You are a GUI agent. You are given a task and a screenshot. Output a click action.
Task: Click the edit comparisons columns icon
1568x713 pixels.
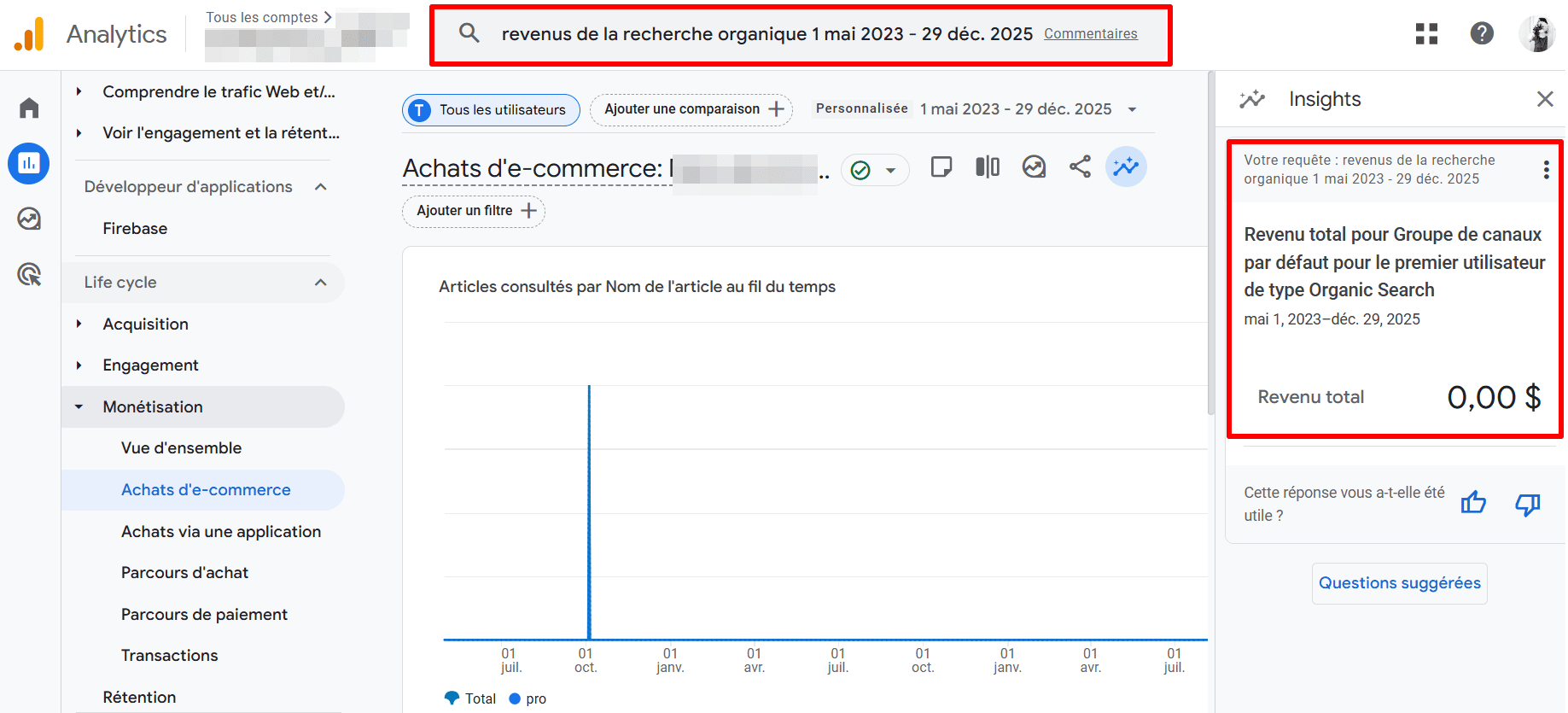[988, 167]
